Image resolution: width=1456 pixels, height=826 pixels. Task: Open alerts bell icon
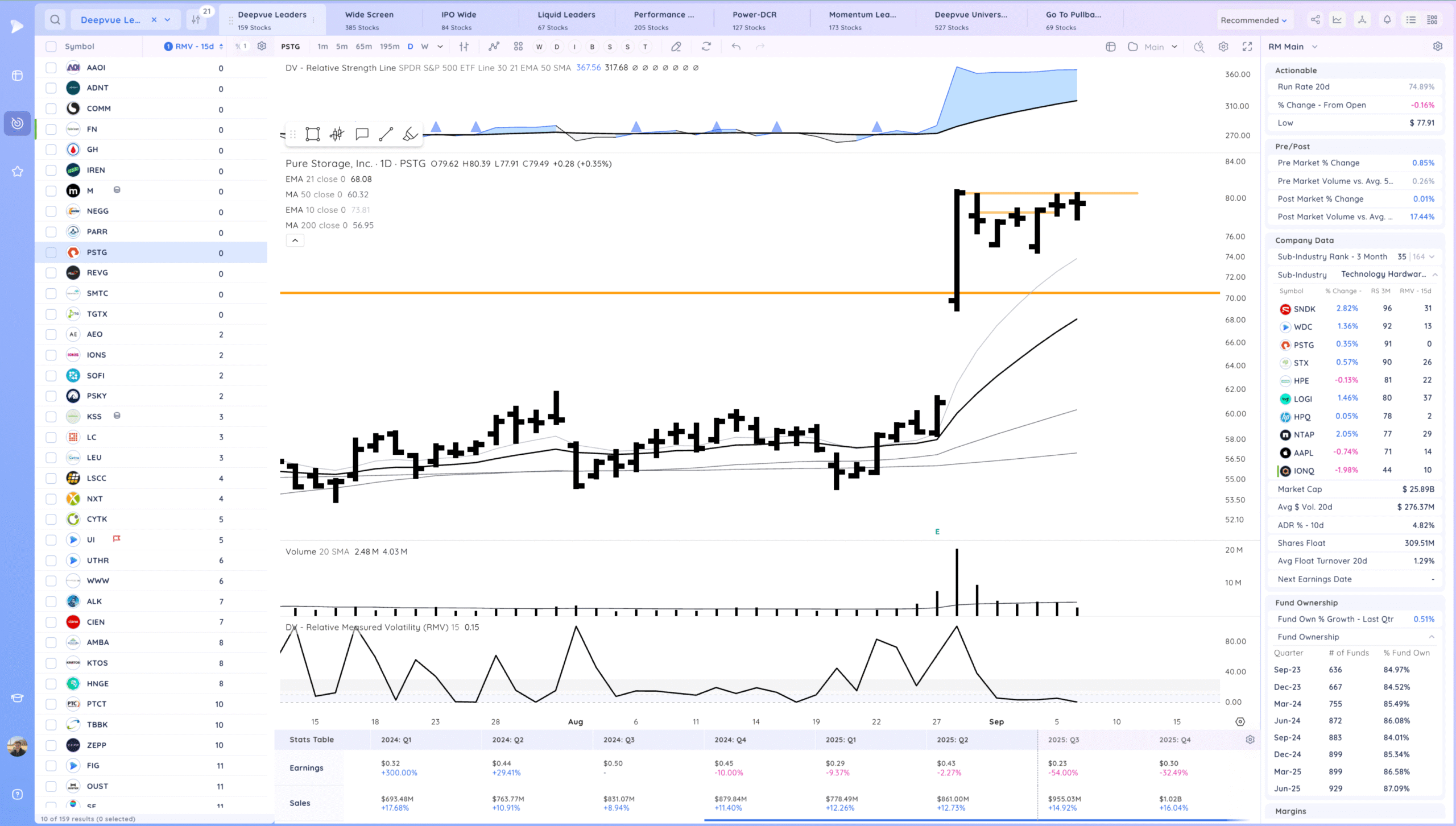coord(1387,20)
